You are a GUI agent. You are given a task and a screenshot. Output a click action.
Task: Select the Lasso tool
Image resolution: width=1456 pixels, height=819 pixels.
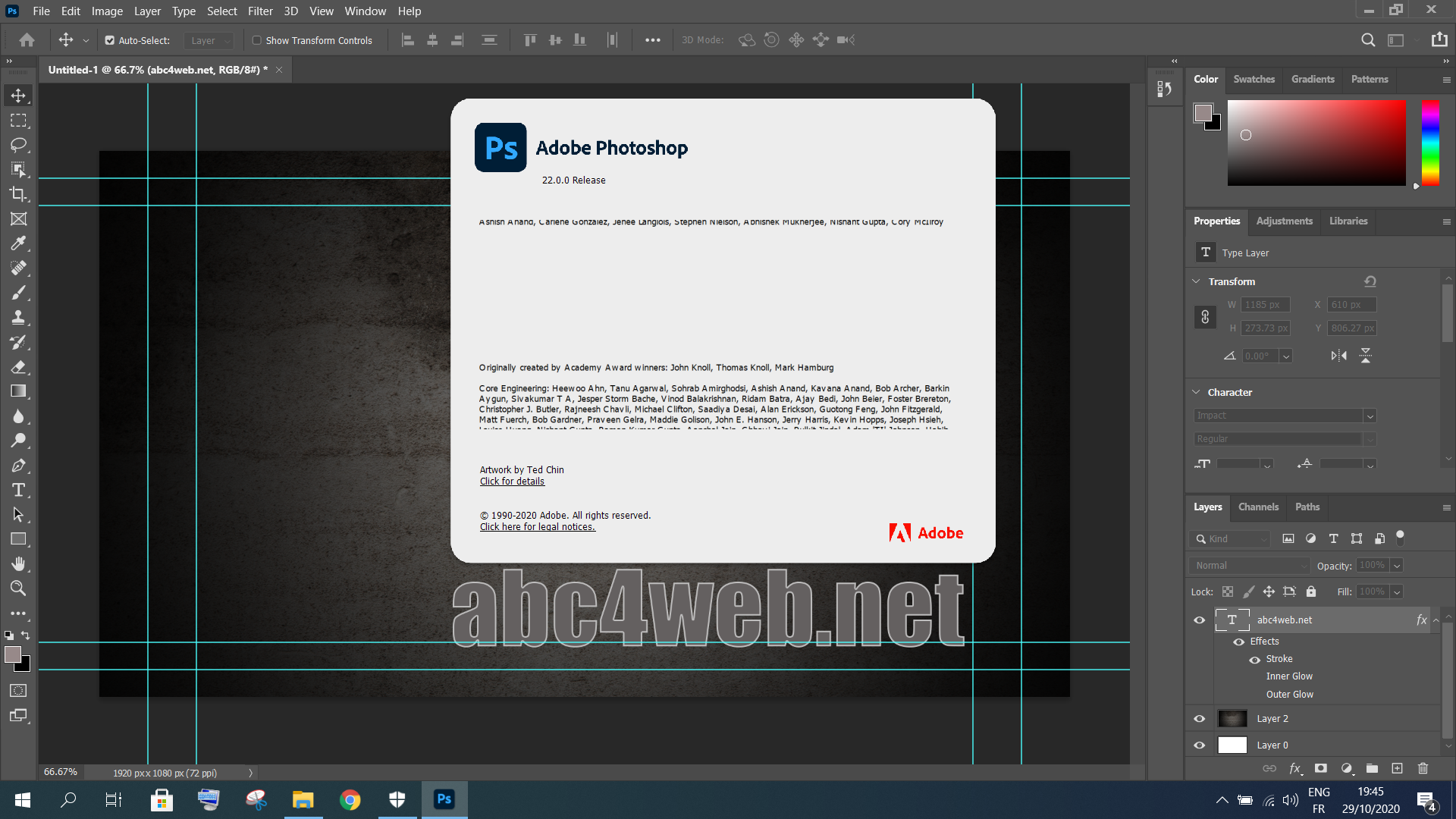pos(18,145)
